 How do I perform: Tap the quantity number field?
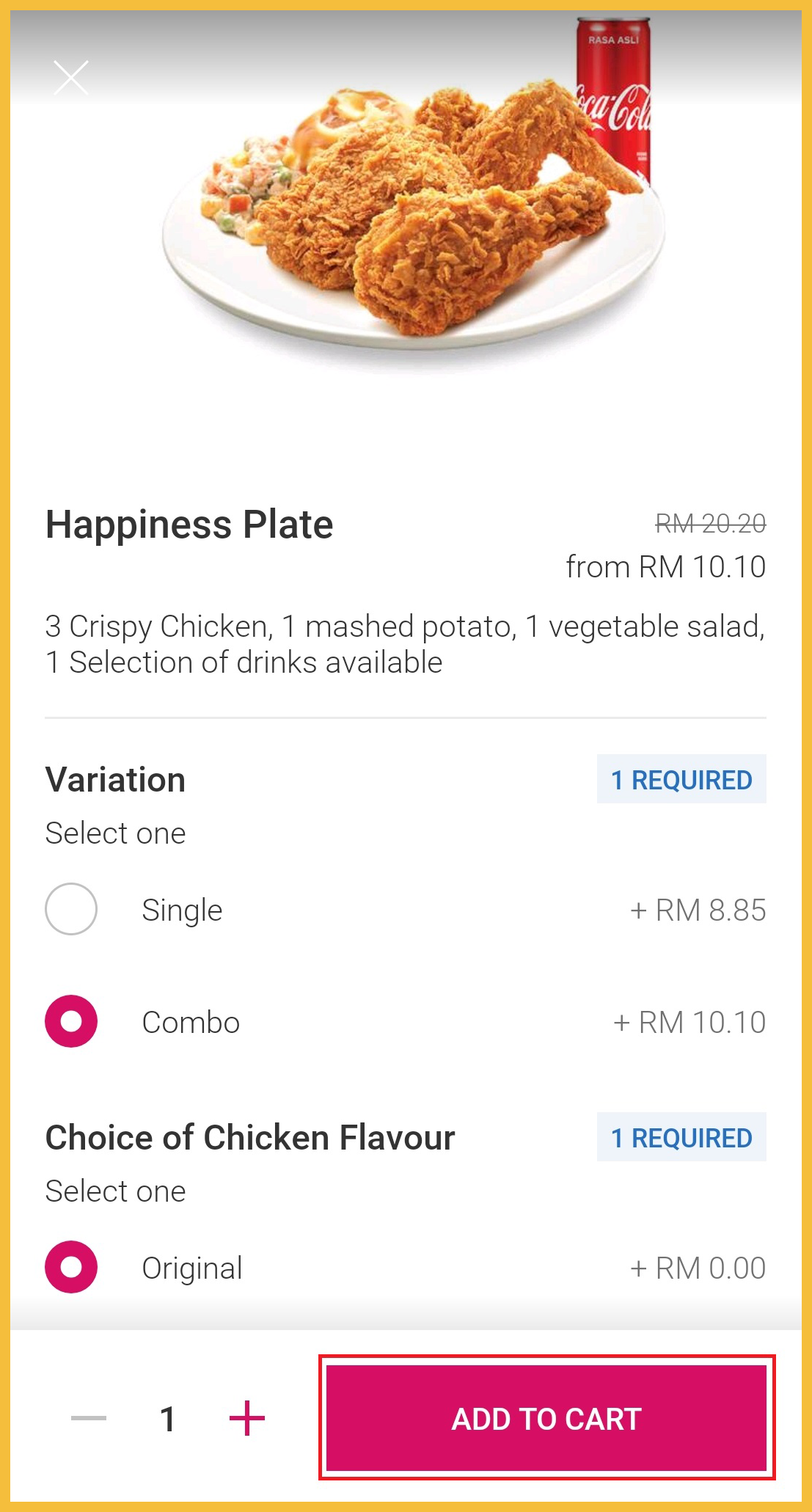pyautogui.click(x=168, y=1419)
